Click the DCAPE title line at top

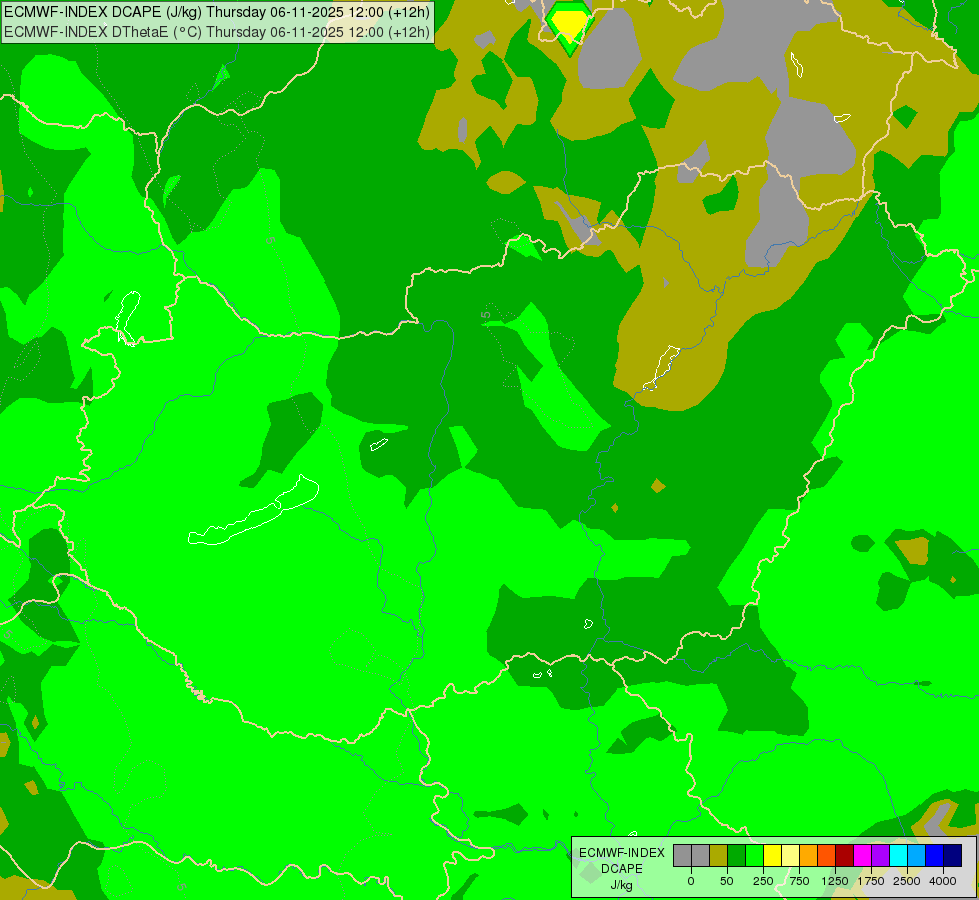pyautogui.click(x=217, y=12)
